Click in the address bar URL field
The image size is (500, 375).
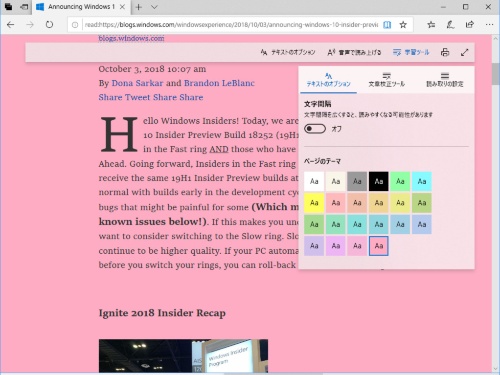click(231, 25)
